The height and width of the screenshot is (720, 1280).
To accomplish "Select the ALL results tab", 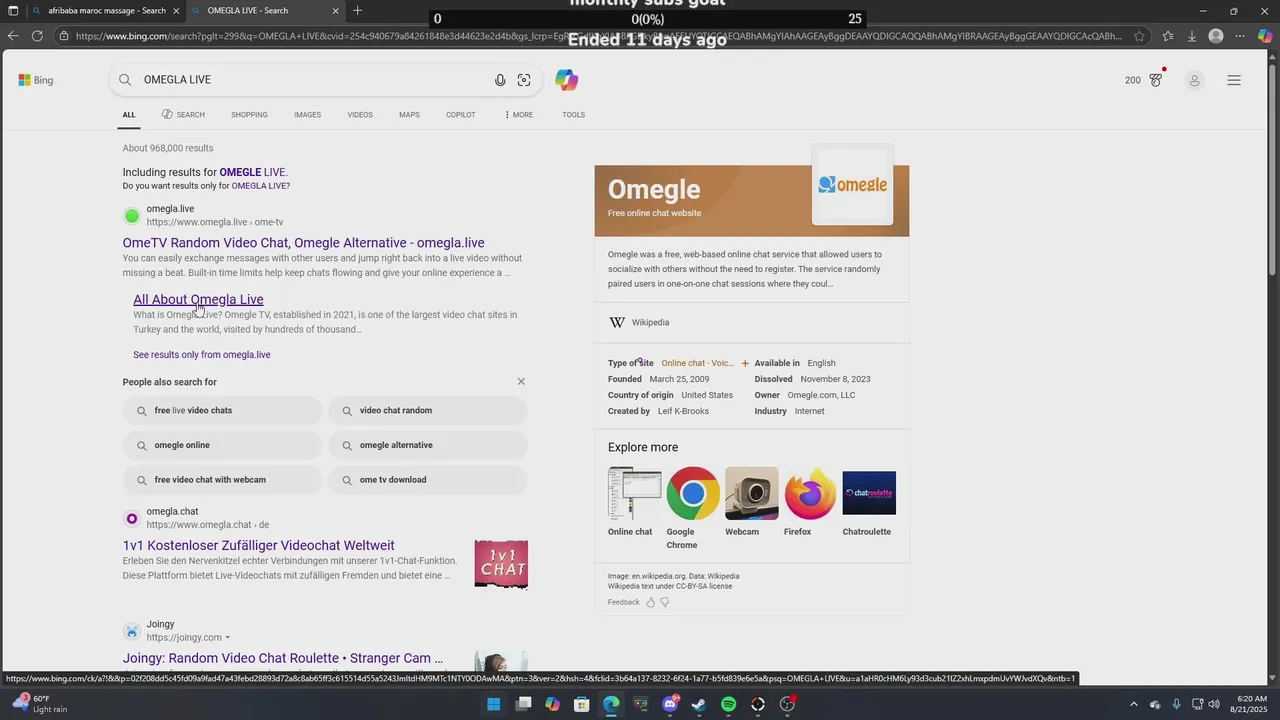I will pos(129,115).
